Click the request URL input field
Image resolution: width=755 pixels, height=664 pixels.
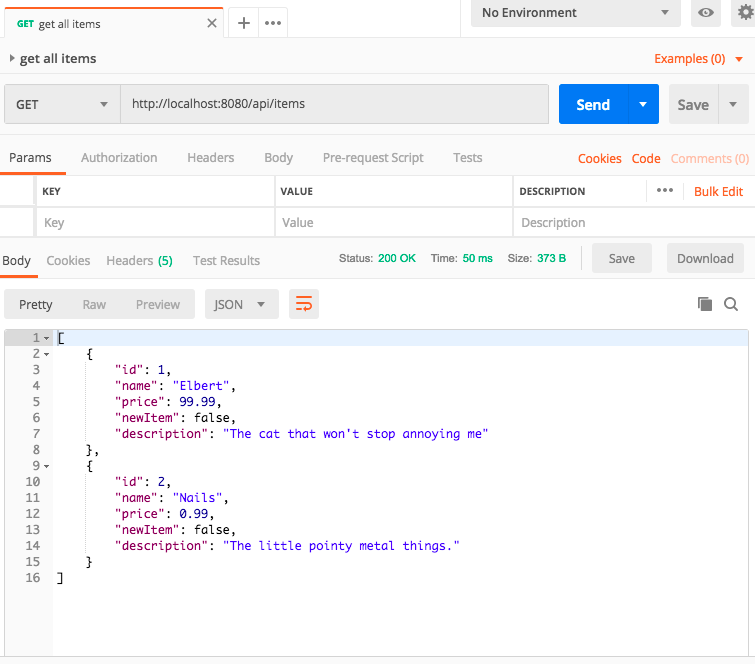(x=334, y=104)
